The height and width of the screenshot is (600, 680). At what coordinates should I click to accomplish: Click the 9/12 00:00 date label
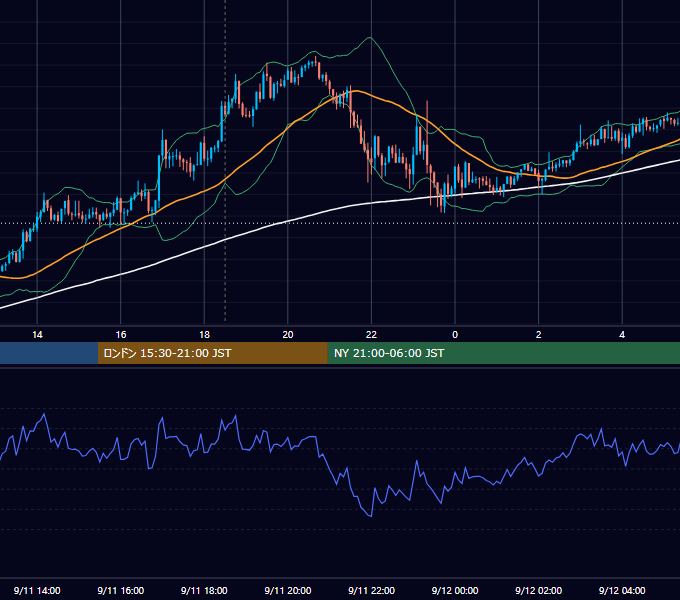[x=455, y=590]
